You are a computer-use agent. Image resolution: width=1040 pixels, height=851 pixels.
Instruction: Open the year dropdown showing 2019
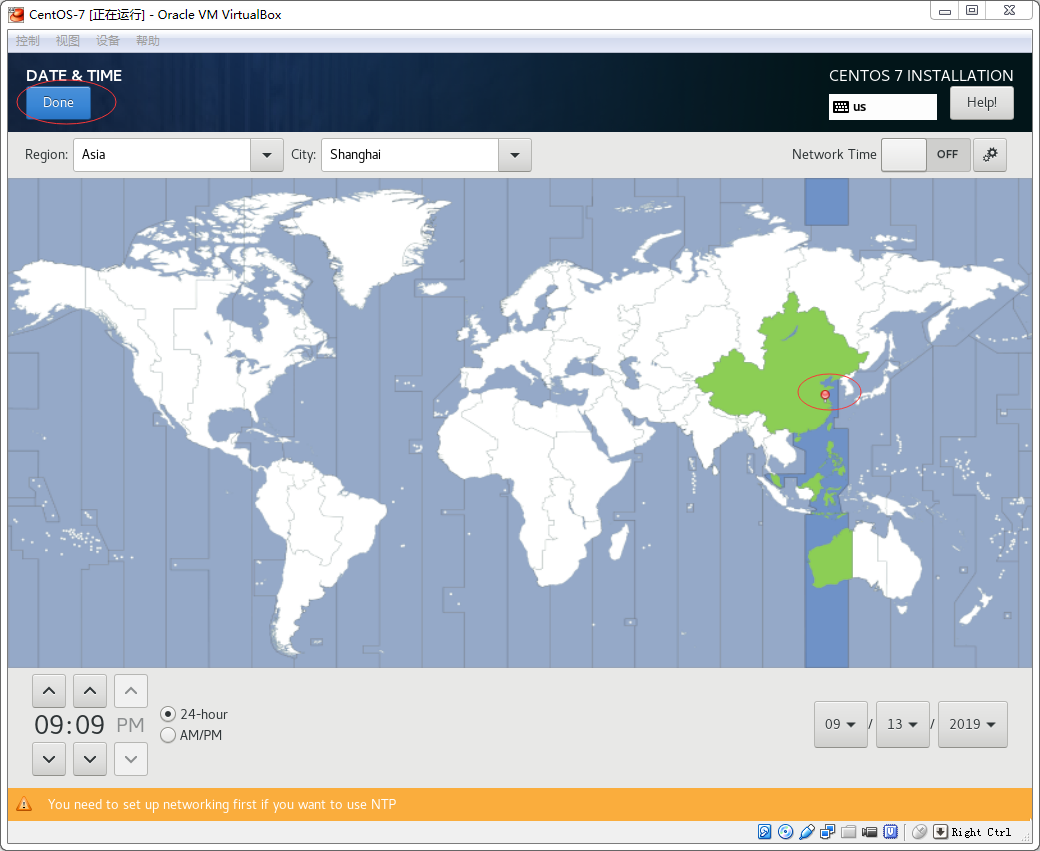click(x=972, y=725)
